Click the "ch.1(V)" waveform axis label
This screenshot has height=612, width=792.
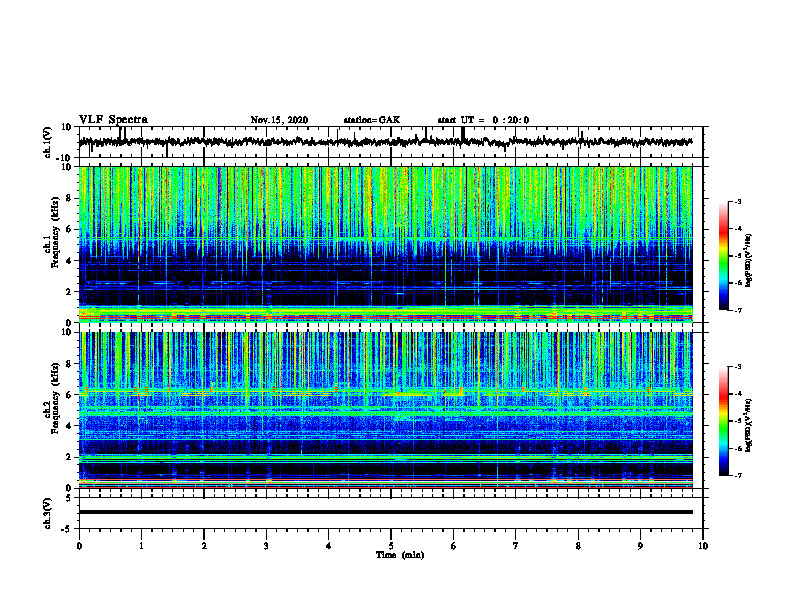pyautogui.click(x=48, y=142)
